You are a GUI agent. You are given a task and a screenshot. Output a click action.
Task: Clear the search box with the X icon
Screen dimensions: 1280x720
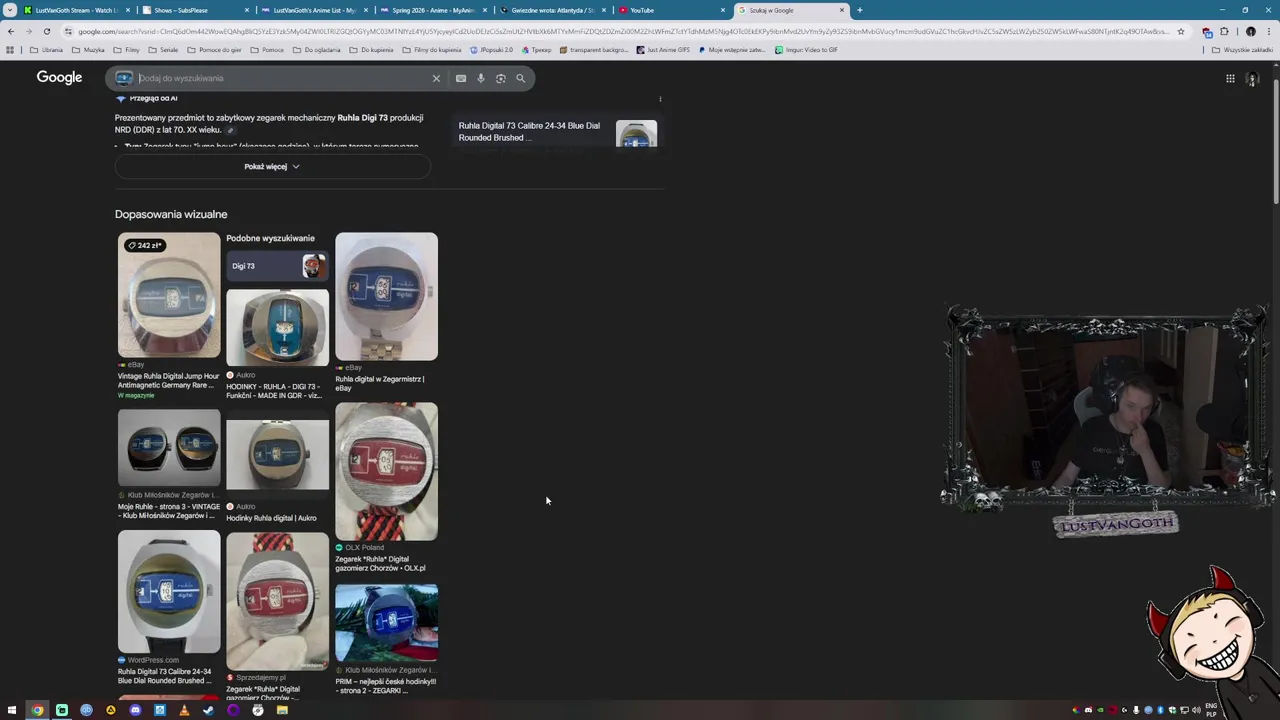coord(436,78)
